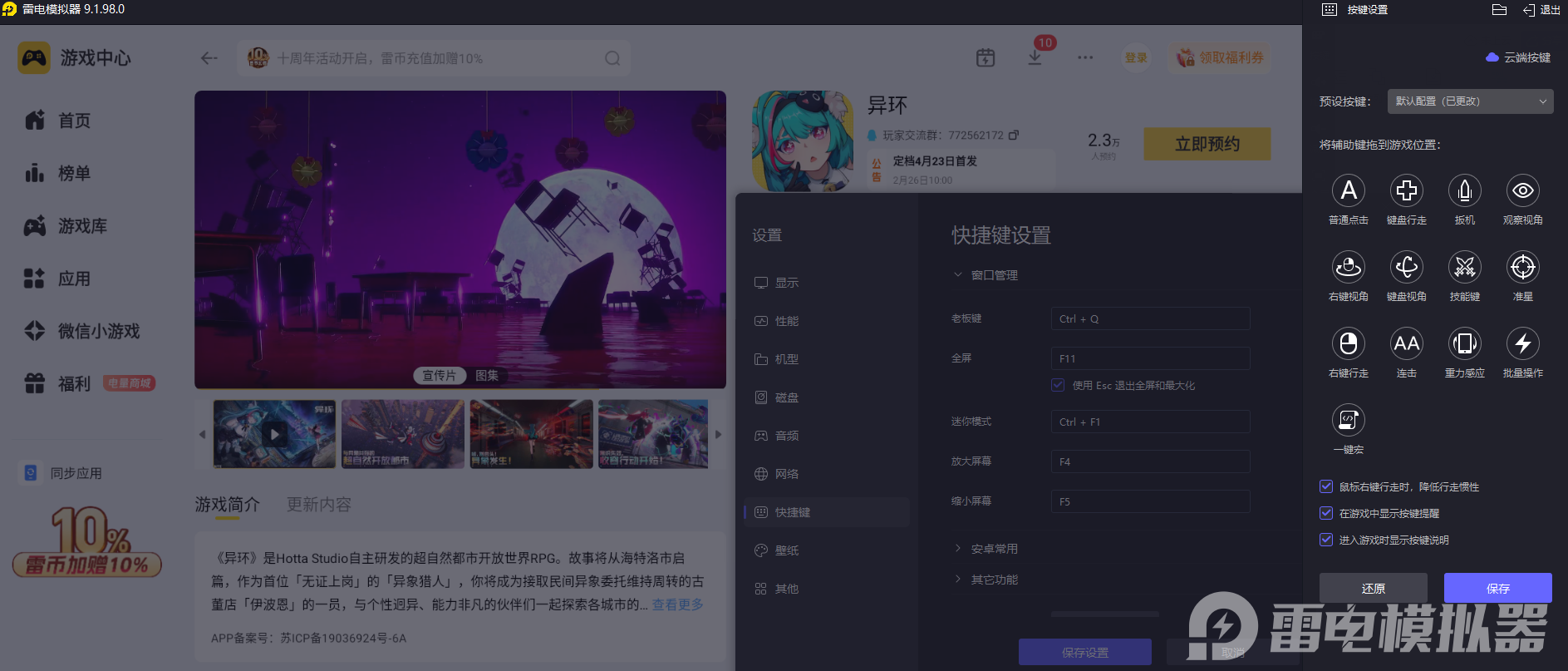Toggle 在游戏中显示按键提醒 checkbox
This screenshot has width=1568, height=671.
[1326, 513]
